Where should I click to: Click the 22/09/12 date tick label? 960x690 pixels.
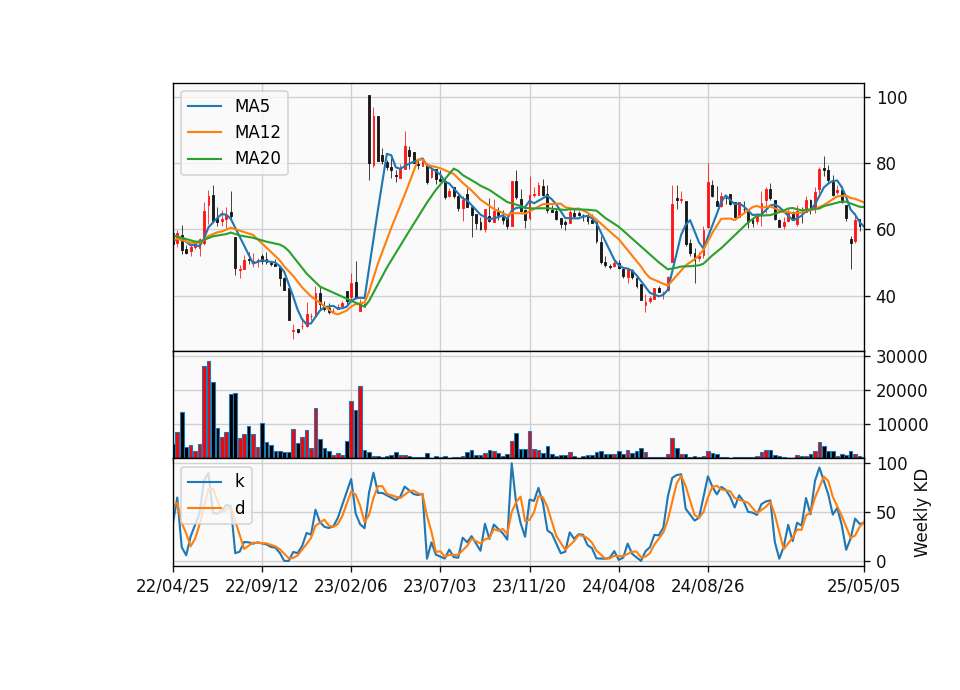[x=262, y=586]
